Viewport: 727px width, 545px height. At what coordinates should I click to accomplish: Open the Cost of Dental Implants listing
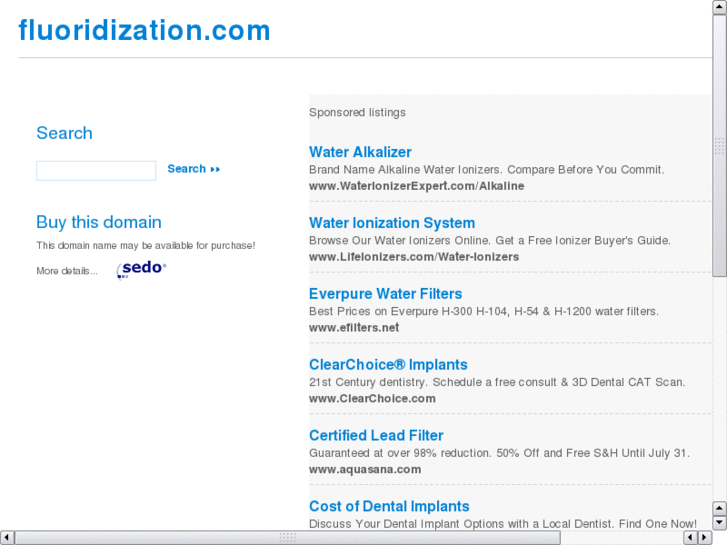(x=389, y=507)
